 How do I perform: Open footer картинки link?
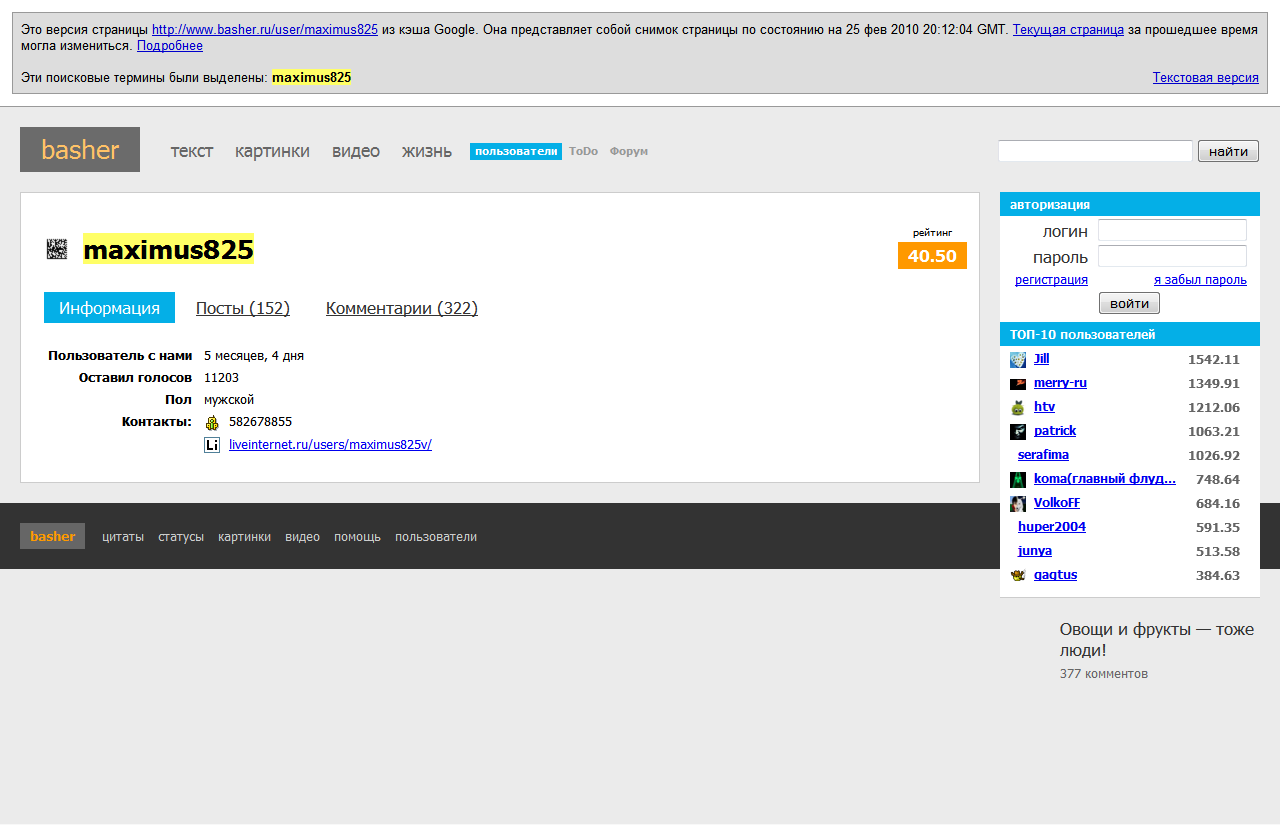244,537
